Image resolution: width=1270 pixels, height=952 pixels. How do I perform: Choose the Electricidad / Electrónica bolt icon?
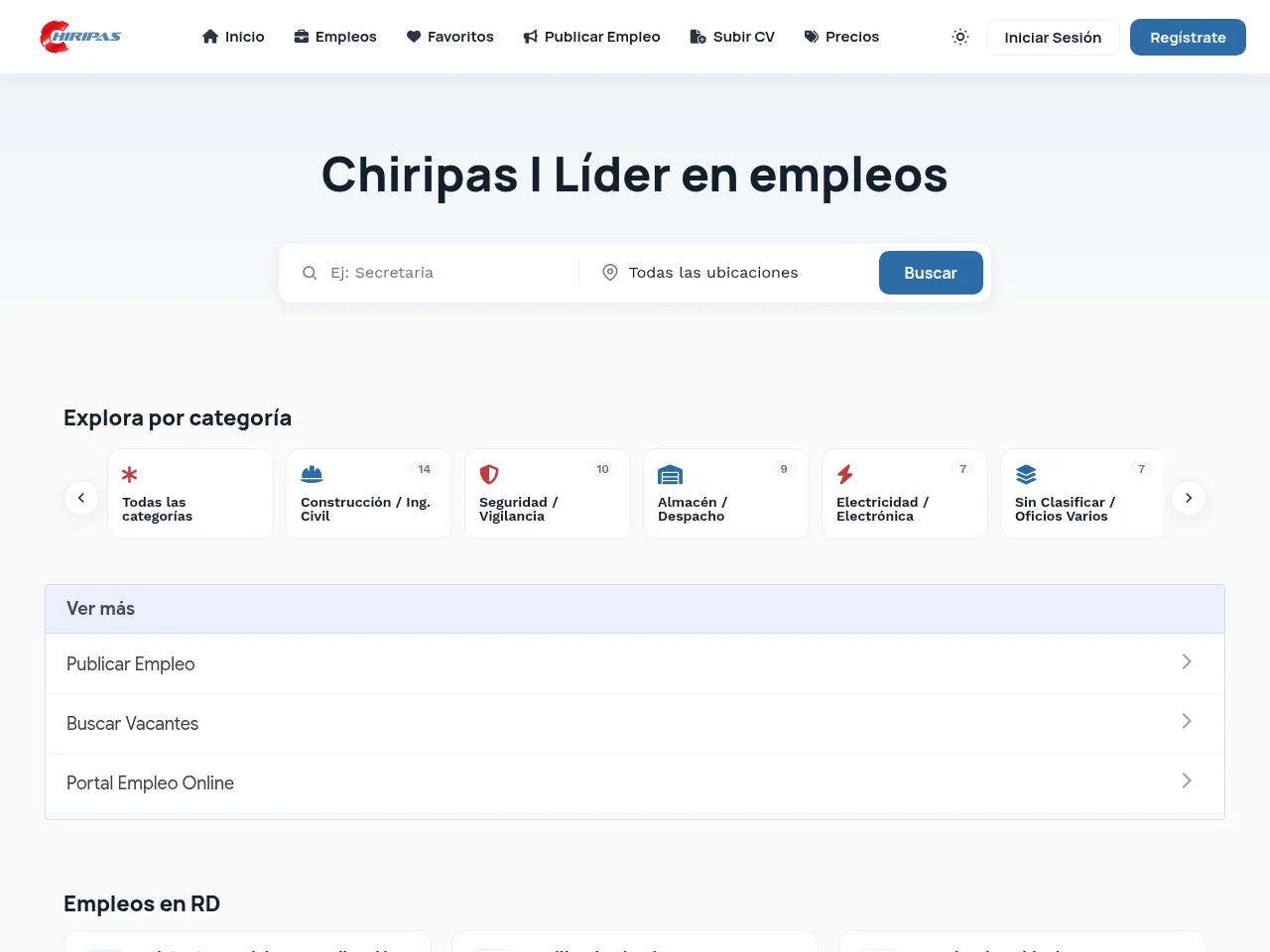pos(845,474)
